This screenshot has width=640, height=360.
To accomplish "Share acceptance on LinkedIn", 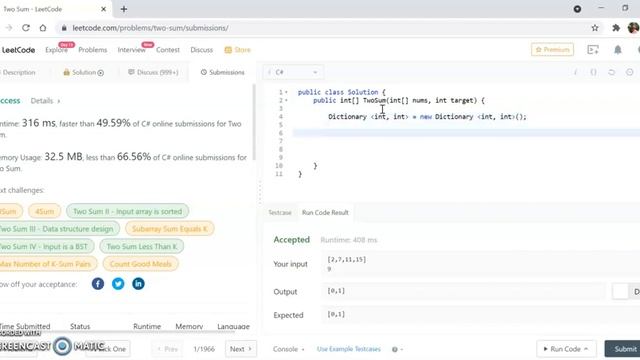I will tap(138, 284).
